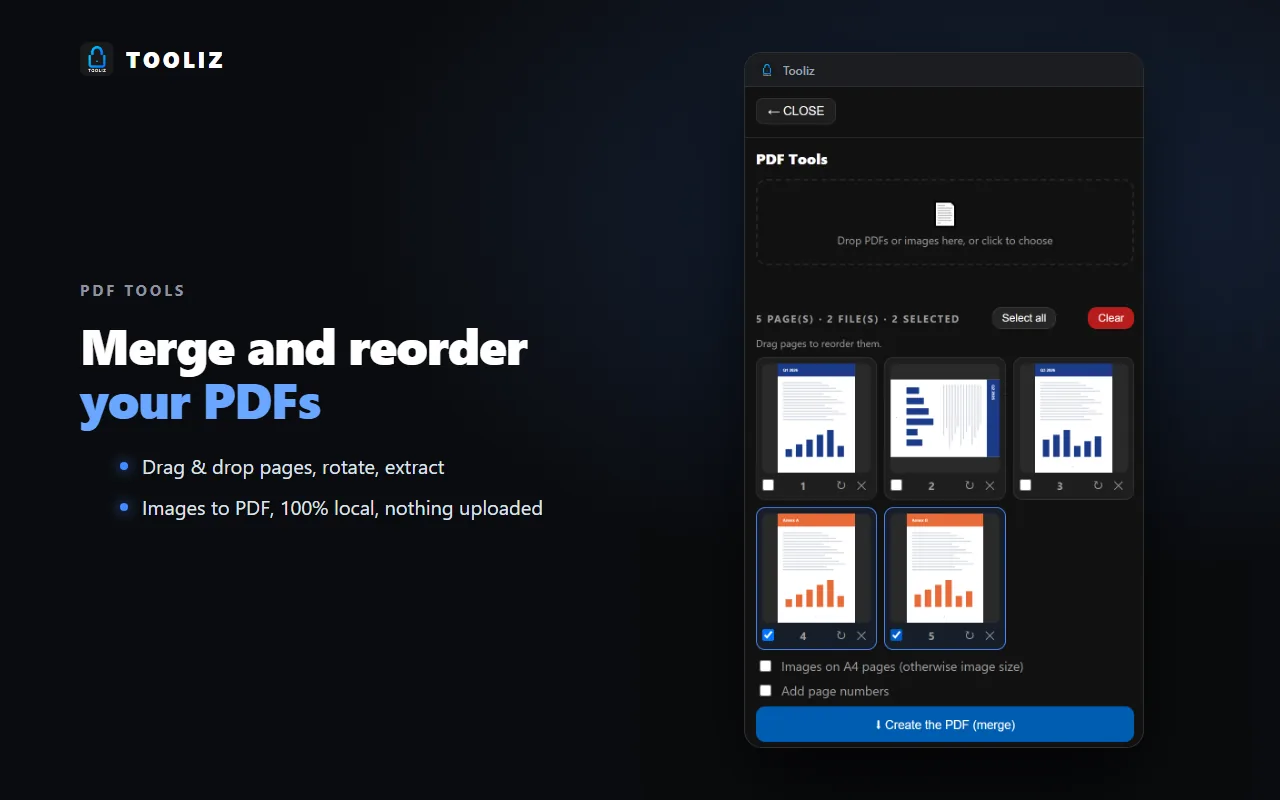Click 'Drag & drop pages, rotate, extract' bullet

pos(293,467)
